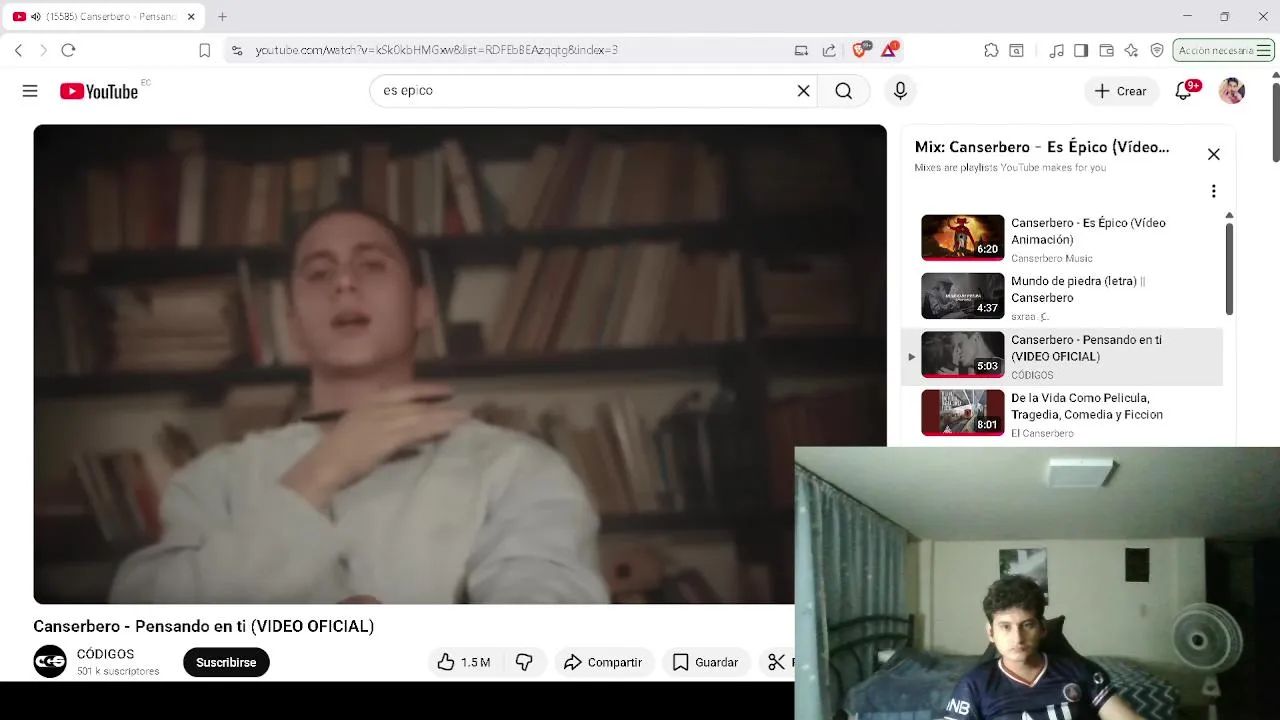This screenshot has height=720, width=1280.
Task: Open the extensions puzzle icon
Action: (991, 50)
